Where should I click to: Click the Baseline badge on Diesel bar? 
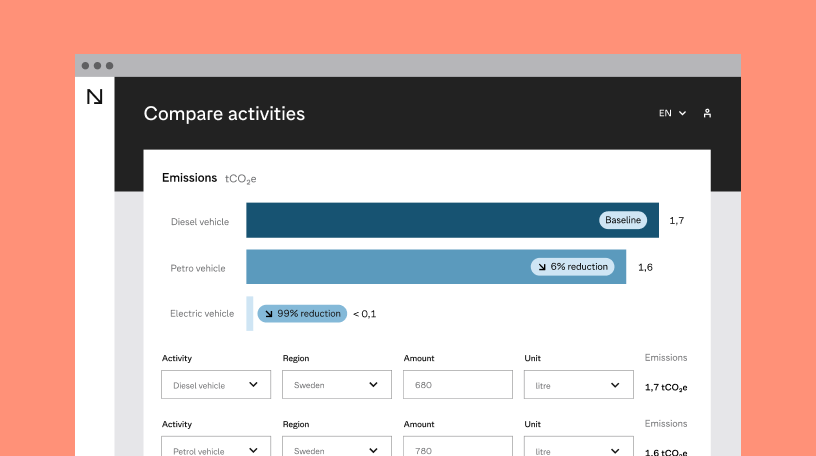pyautogui.click(x=623, y=220)
